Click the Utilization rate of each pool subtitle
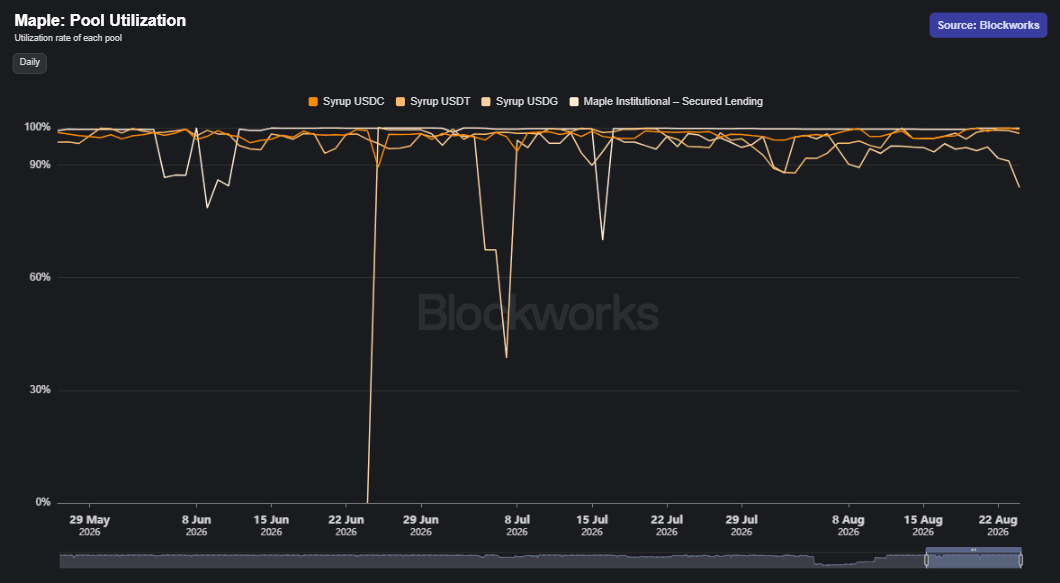This screenshot has width=1060, height=583. (68, 38)
